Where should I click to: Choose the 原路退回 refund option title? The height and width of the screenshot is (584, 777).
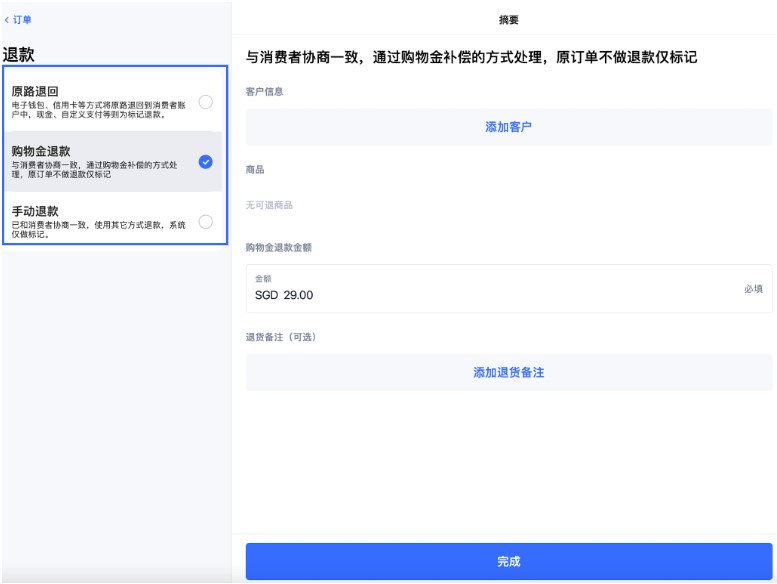click(x=35, y=91)
